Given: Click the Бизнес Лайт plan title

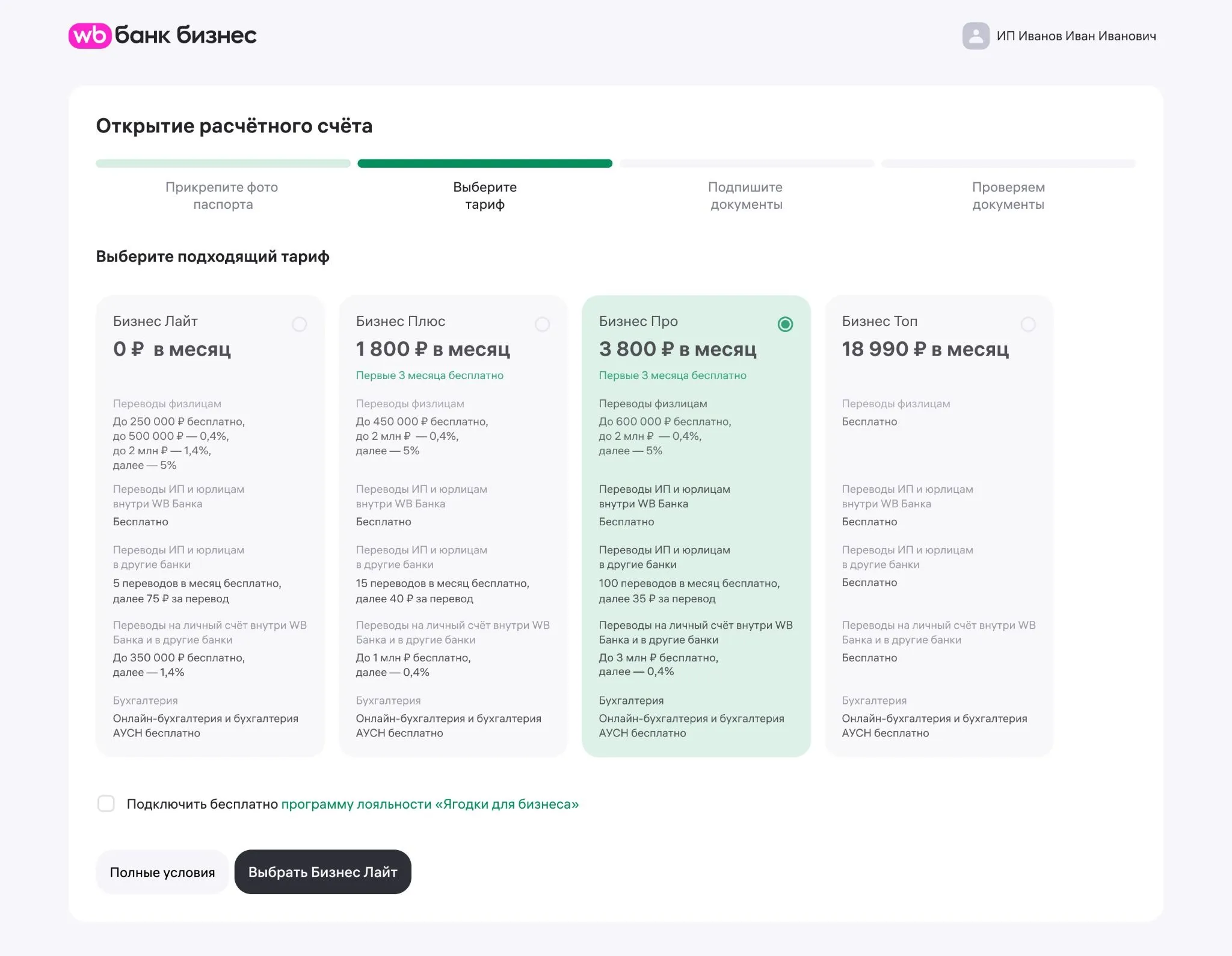Looking at the screenshot, I should pos(155,321).
